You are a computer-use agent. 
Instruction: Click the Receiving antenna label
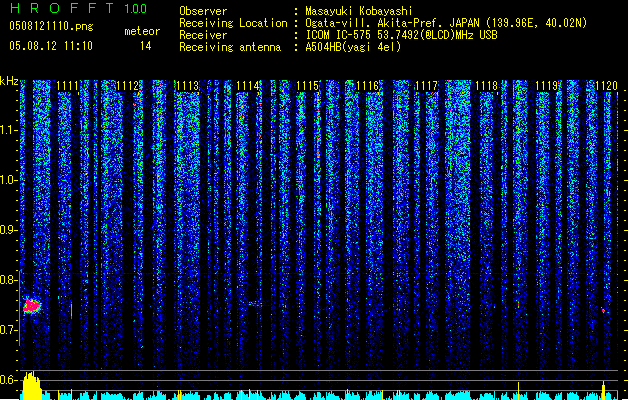230,47
